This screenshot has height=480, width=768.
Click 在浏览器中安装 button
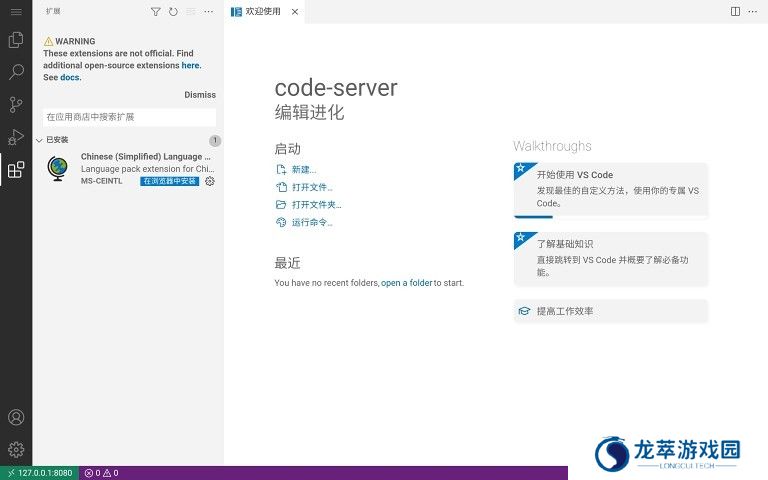pos(169,181)
